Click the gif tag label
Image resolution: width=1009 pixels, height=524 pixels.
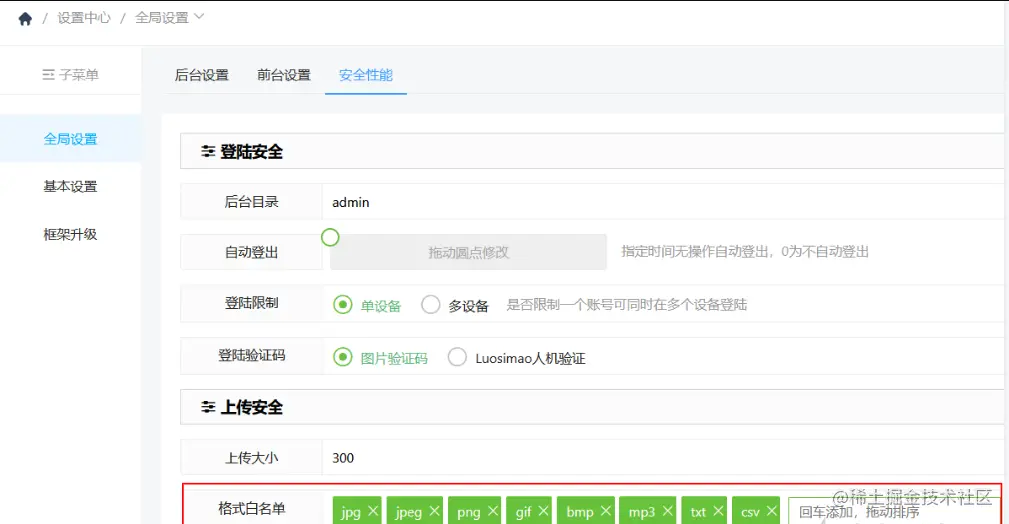[x=523, y=512]
